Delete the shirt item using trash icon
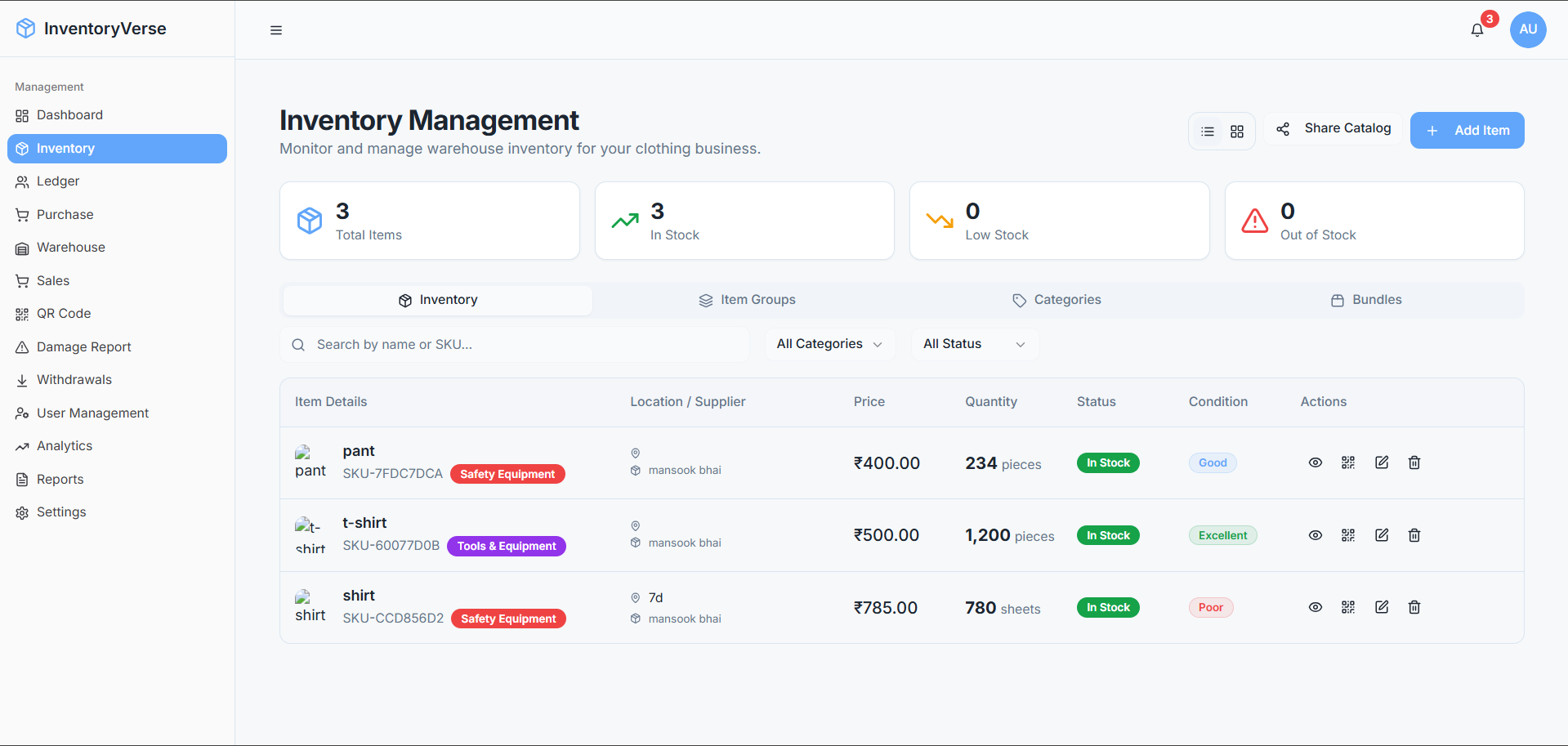This screenshot has height=746, width=1568. pyautogui.click(x=1414, y=607)
